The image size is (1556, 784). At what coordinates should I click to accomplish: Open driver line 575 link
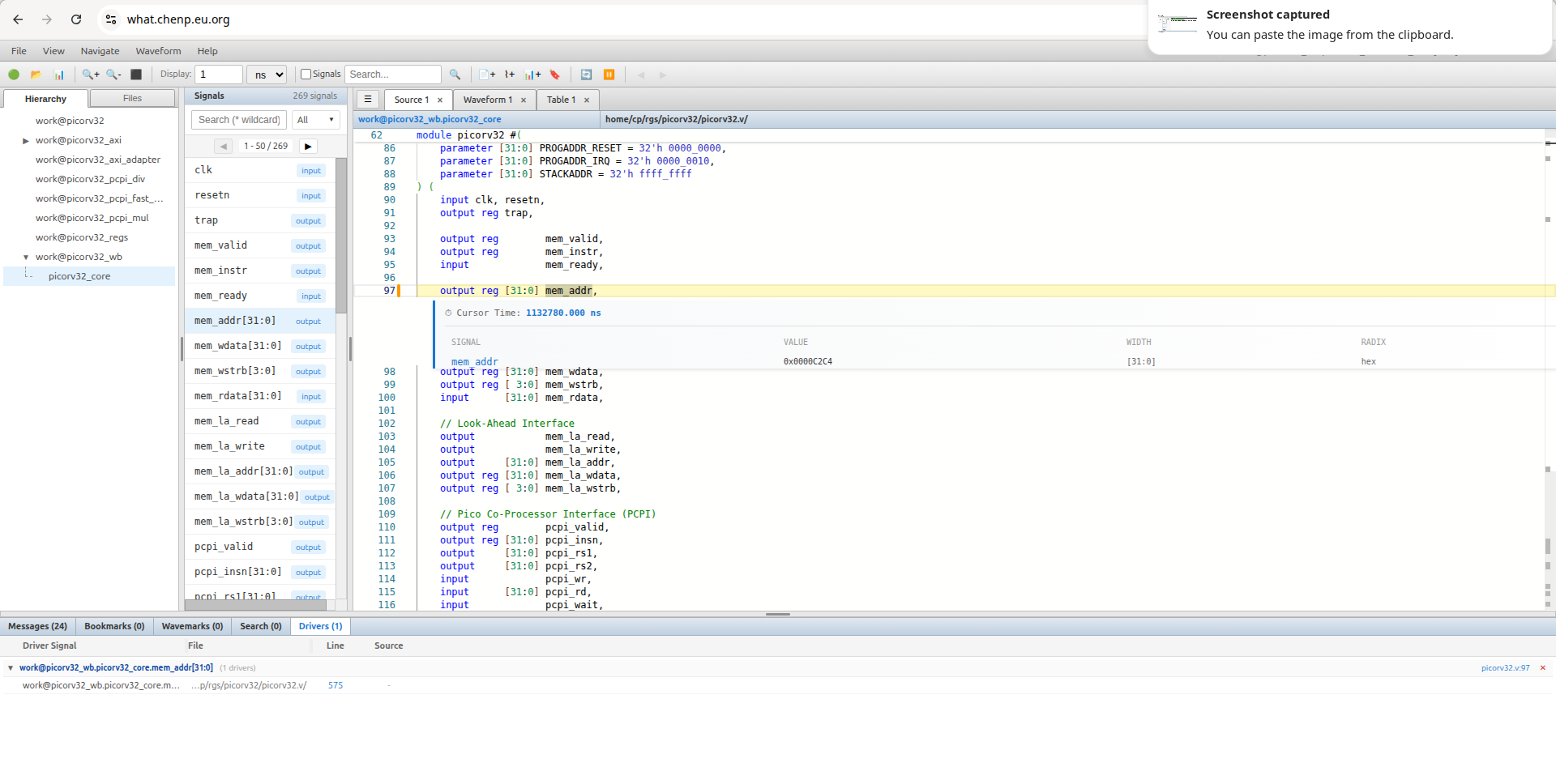pyautogui.click(x=336, y=686)
